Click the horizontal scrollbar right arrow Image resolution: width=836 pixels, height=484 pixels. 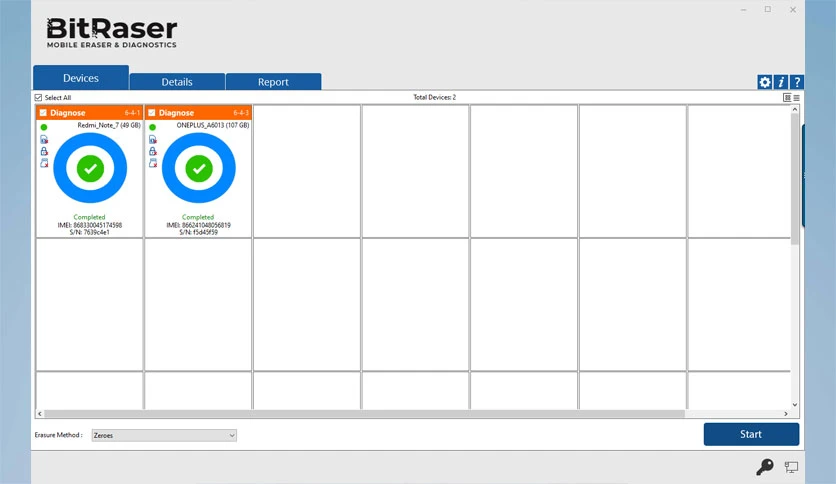(x=786, y=414)
